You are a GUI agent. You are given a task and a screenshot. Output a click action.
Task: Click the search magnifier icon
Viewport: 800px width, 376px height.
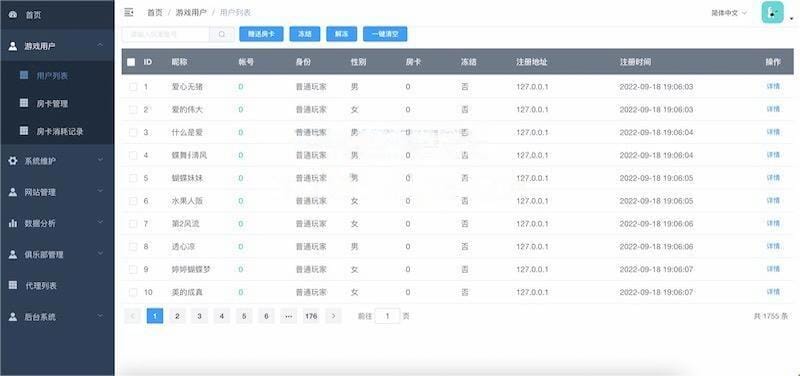[x=222, y=34]
